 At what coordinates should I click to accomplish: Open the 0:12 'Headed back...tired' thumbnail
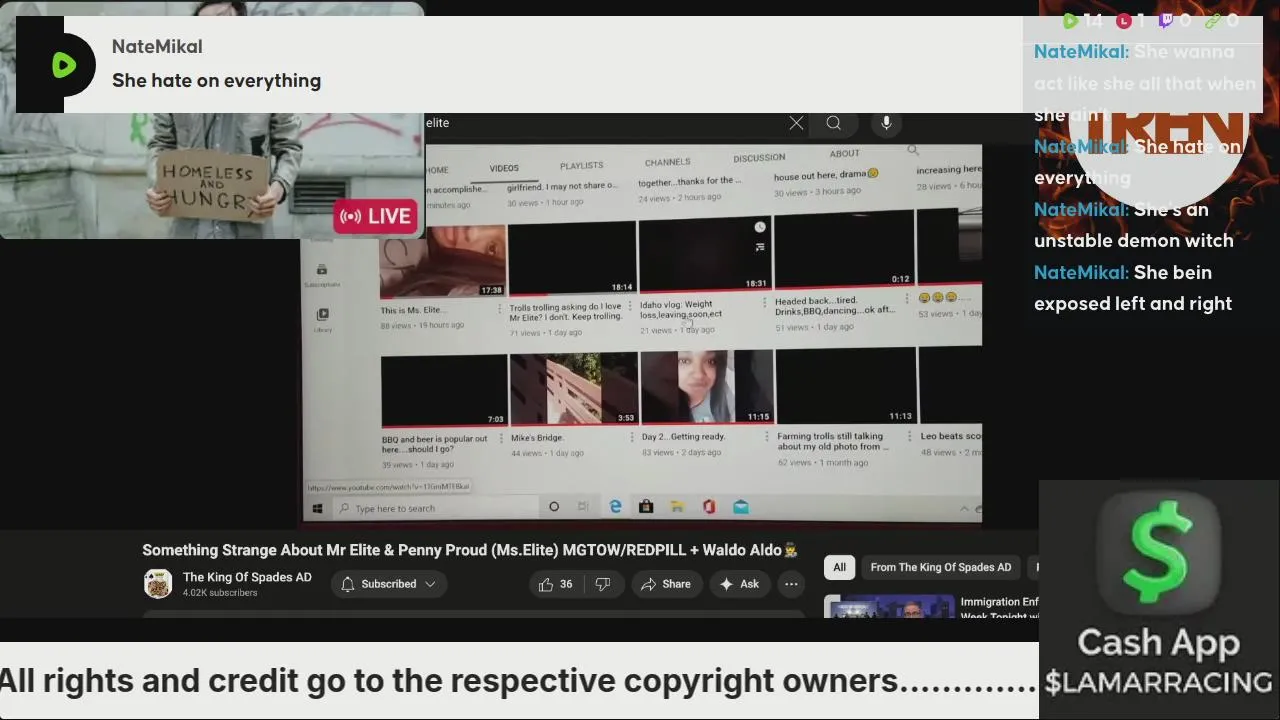coord(844,248)
